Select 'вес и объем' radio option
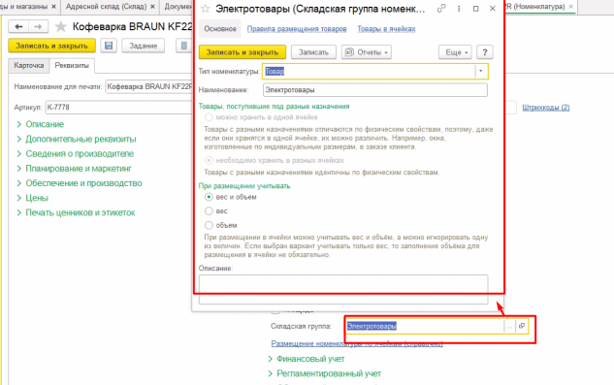This screenshot has width=614, height=385. (x=209, y=197)
